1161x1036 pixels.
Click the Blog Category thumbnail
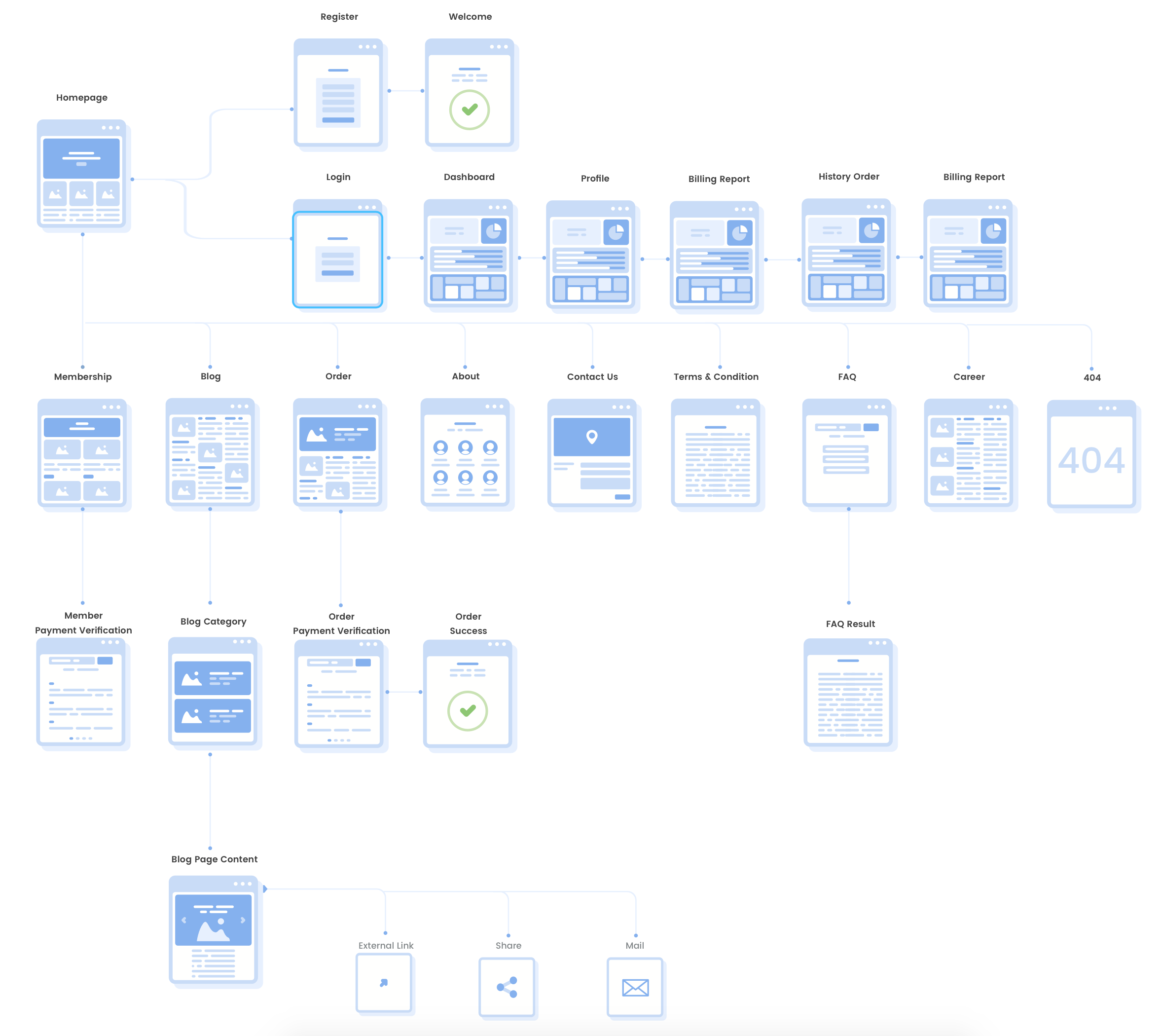click(x=213, y=692)
